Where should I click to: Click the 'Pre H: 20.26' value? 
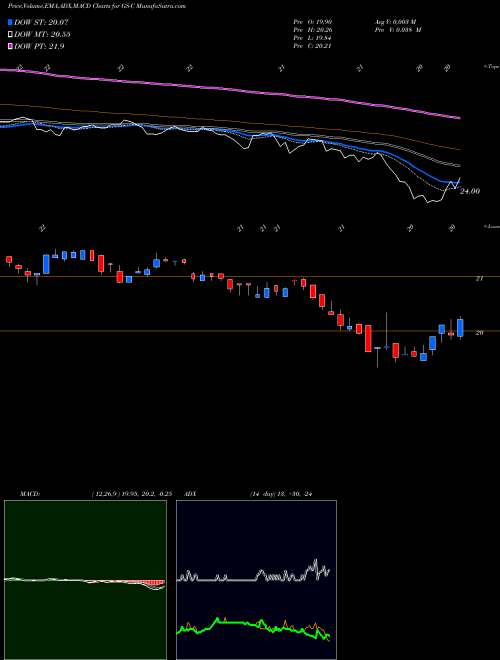(313, 30)
